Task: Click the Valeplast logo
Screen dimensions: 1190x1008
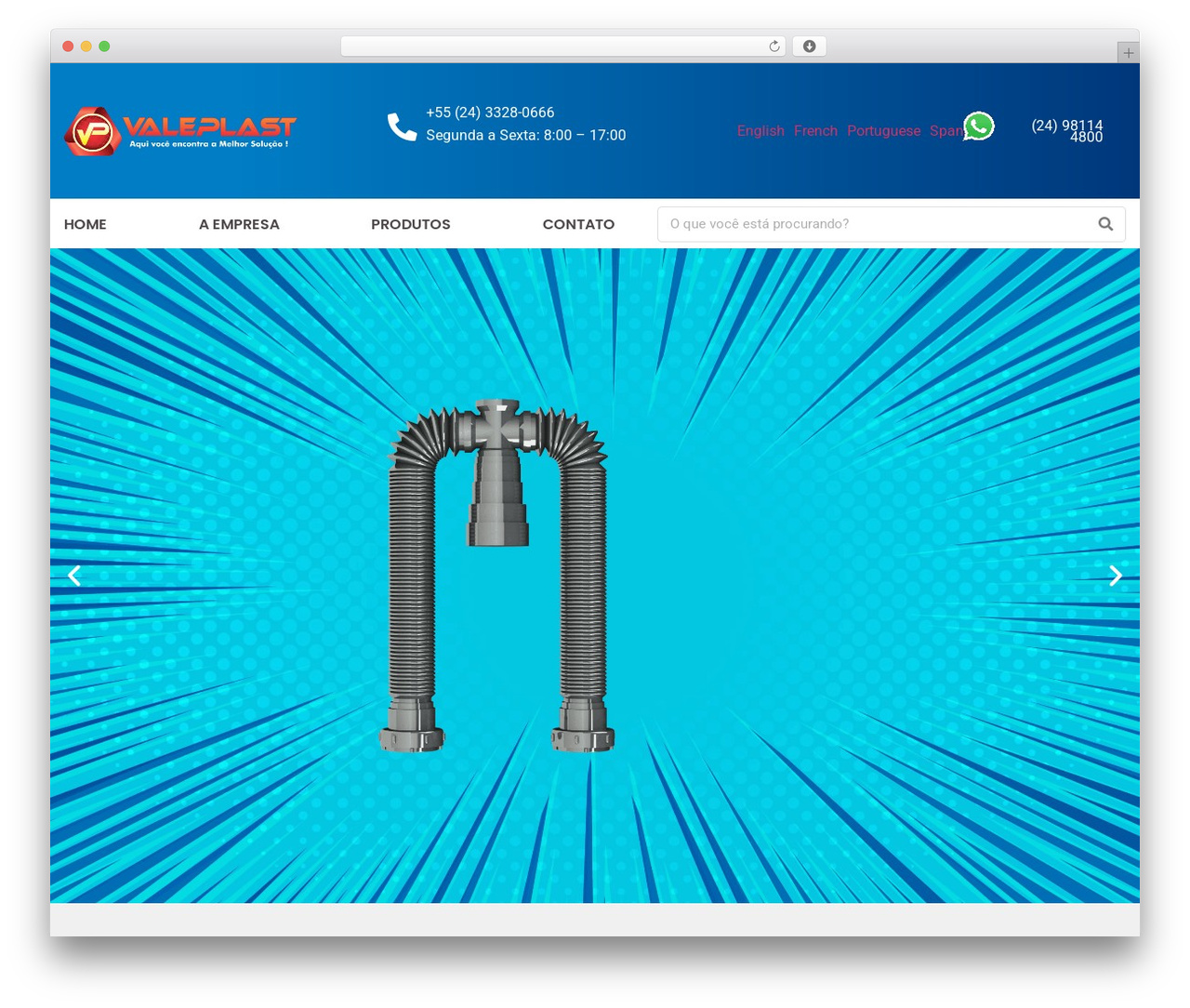Action: pos(180,130)
